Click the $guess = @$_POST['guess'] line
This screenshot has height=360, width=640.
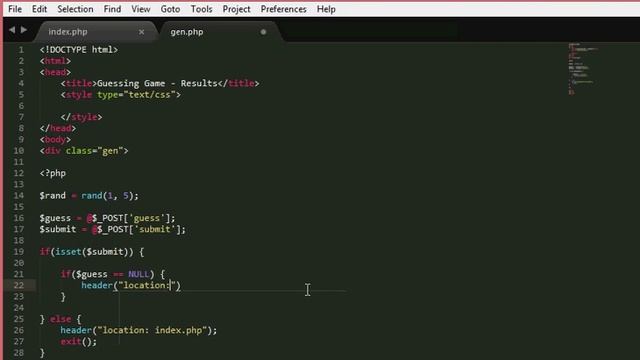tap(107, 218)
